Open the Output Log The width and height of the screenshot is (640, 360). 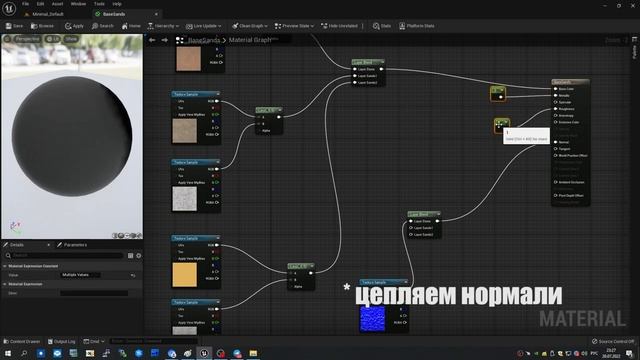[x=62, y=341]
